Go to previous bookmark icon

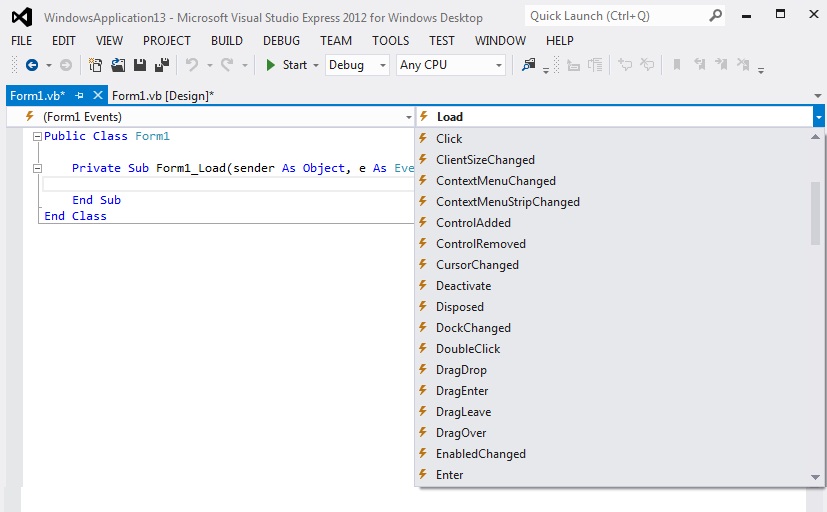coord(699,65)
